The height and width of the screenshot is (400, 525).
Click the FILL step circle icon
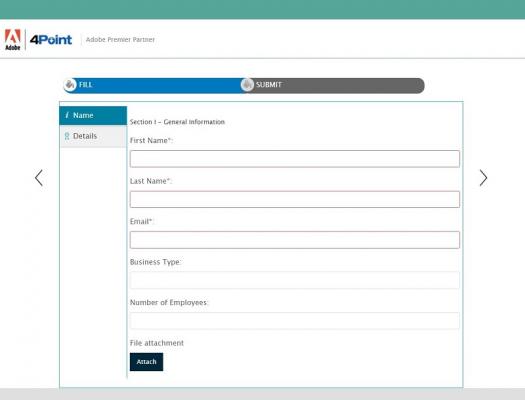tap(70, 85)
